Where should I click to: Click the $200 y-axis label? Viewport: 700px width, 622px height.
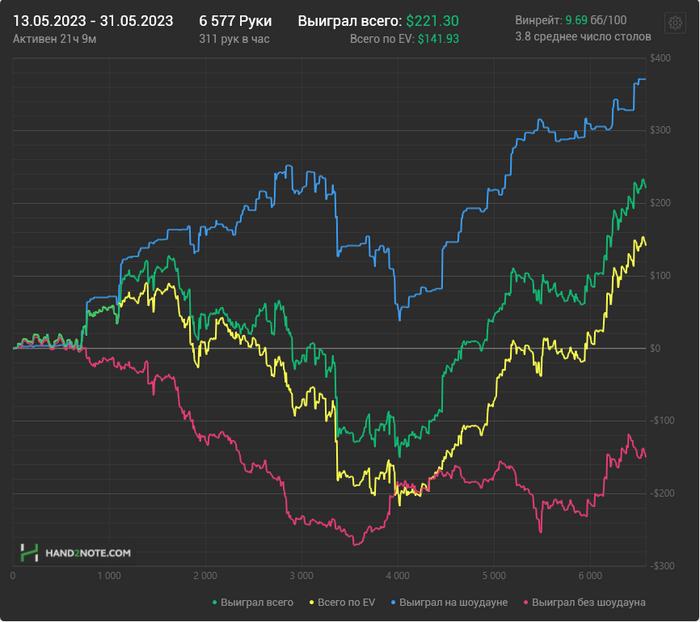(660, 203)
